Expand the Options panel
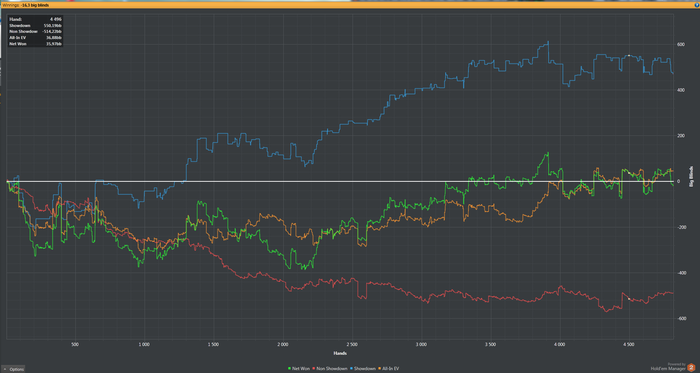This screenshot has width=700, height=373. (13, 369)
